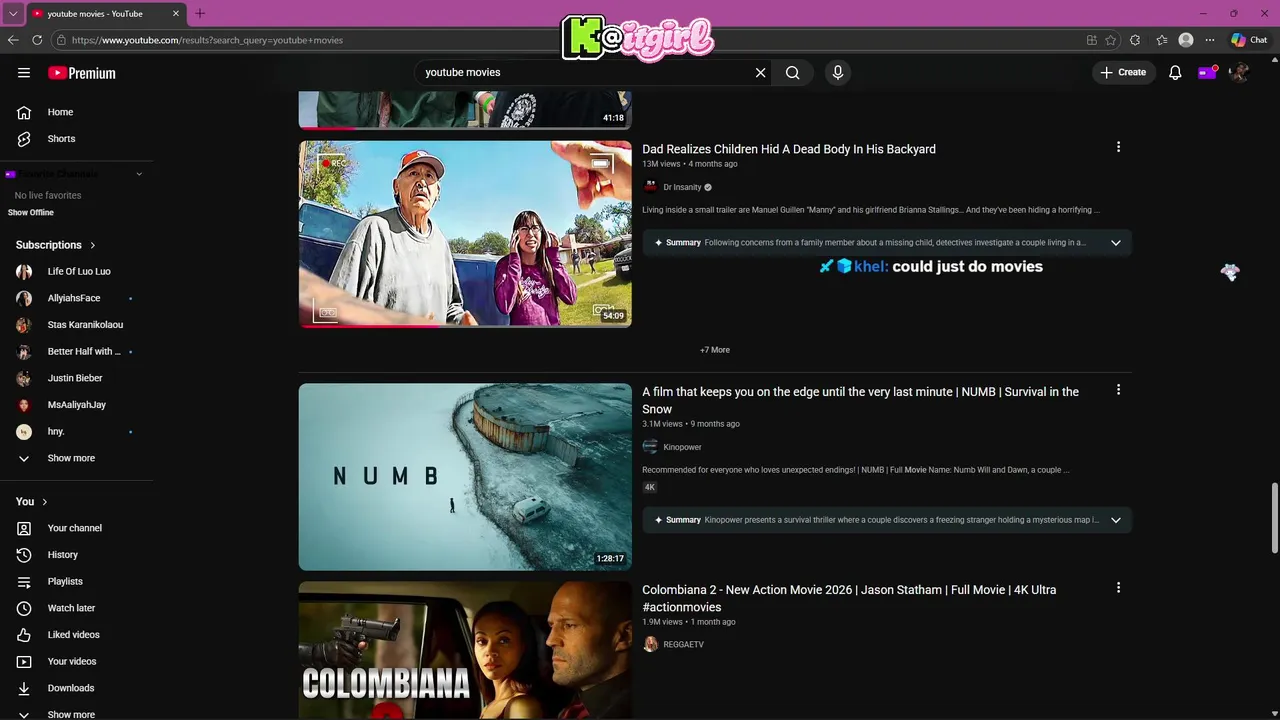Click the Create button

click(1123, 72)
